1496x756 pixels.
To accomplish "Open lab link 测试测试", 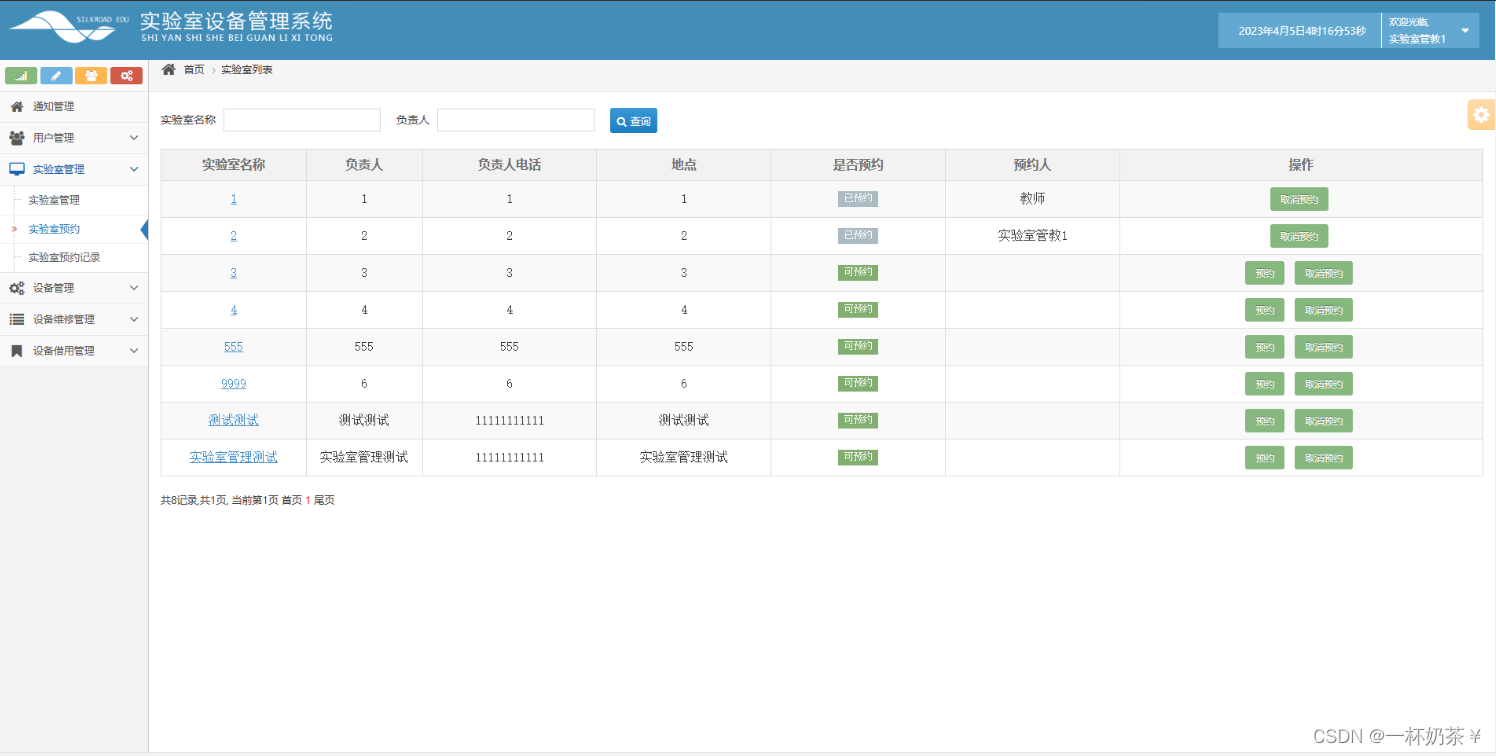I will 234,420.
